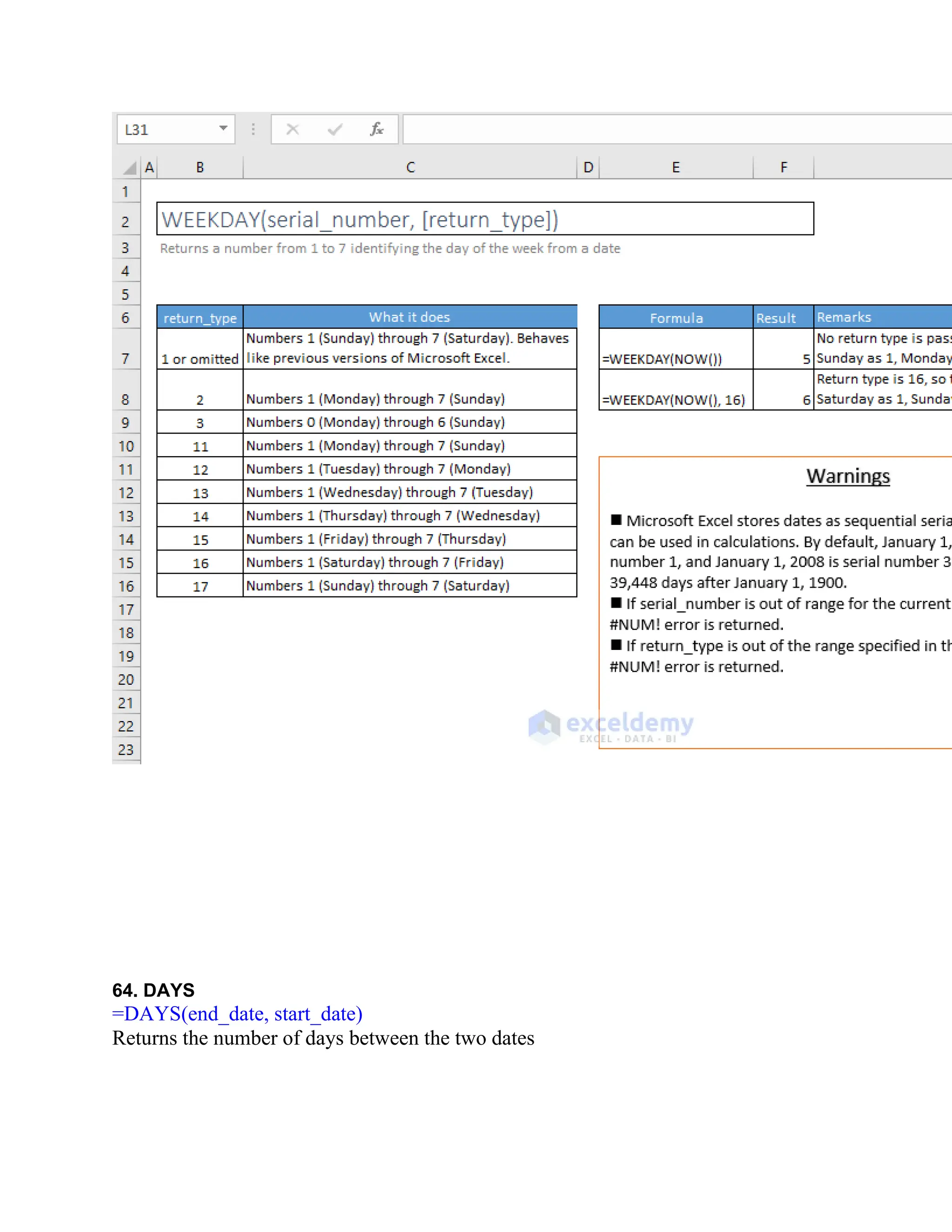
Task: Select column F header
Action: (783, 167)
